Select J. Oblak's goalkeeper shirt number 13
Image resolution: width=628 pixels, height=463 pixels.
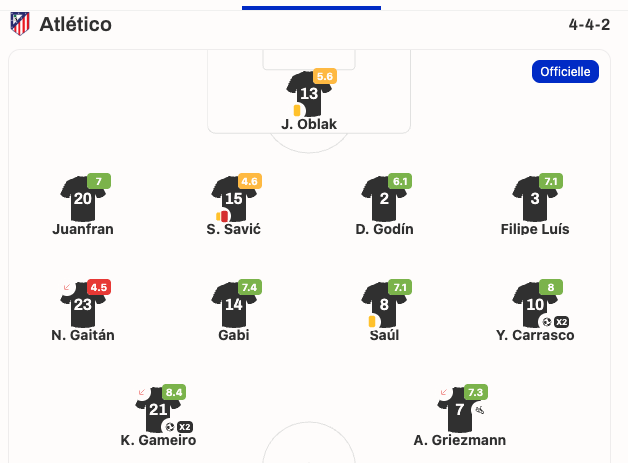[308, 93]
